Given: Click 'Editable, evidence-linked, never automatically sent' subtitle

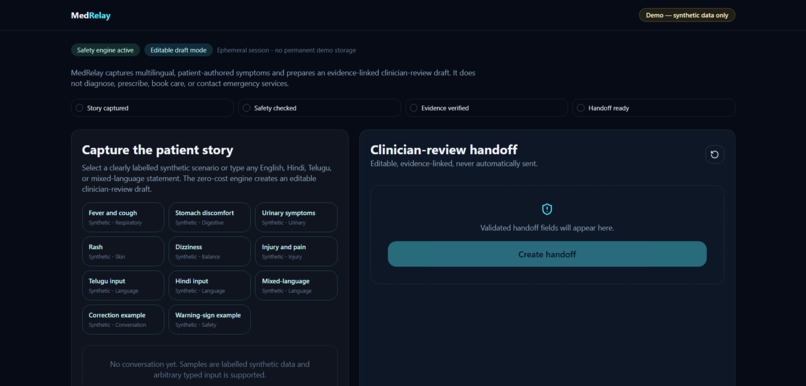Looking at the screenshot, I should click(x=454, y=164).
